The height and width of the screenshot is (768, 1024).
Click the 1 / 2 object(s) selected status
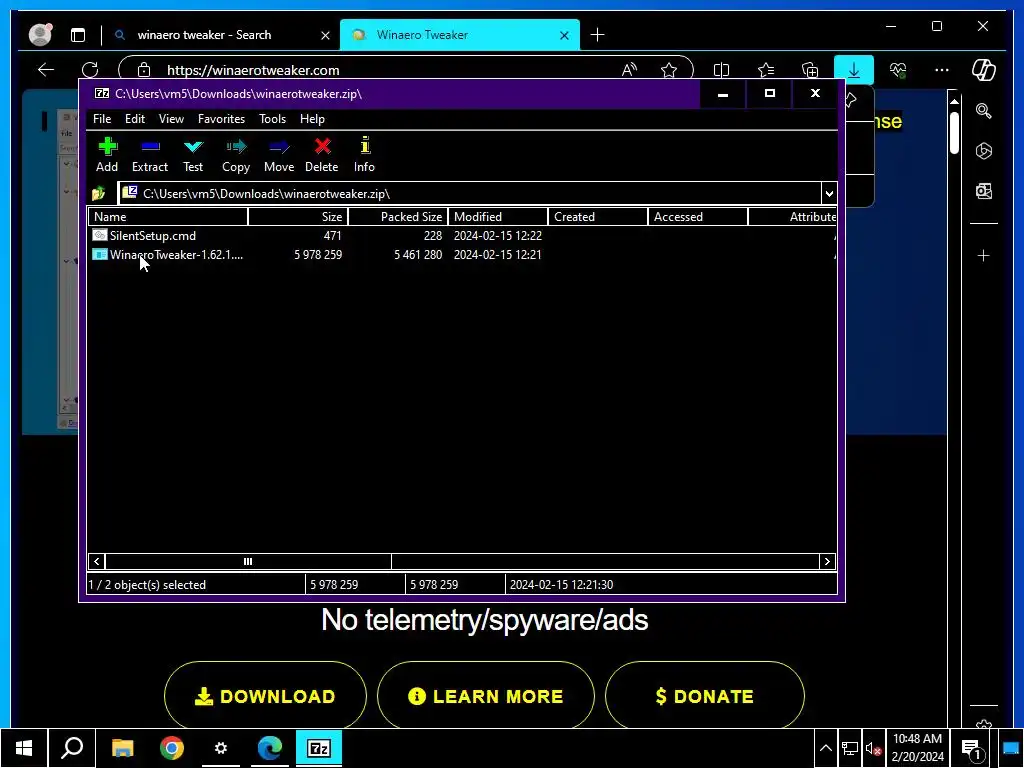195,584
